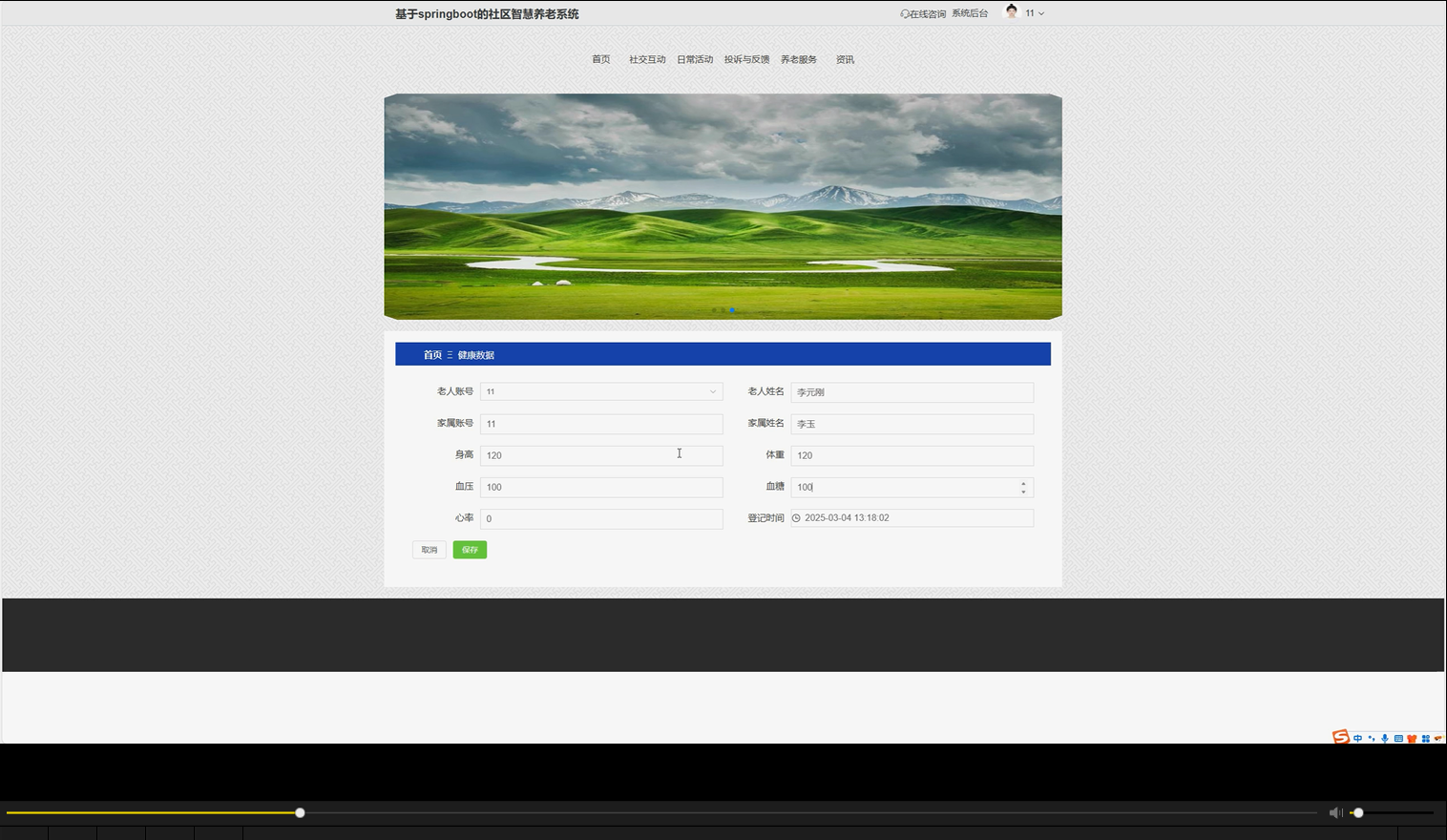Click the Sogou microphone voice input icon

point(1385,738)
